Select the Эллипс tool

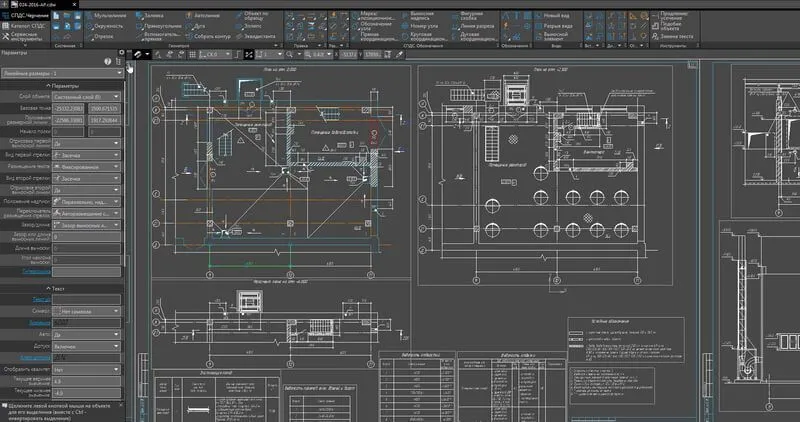(x=251, y=27)
